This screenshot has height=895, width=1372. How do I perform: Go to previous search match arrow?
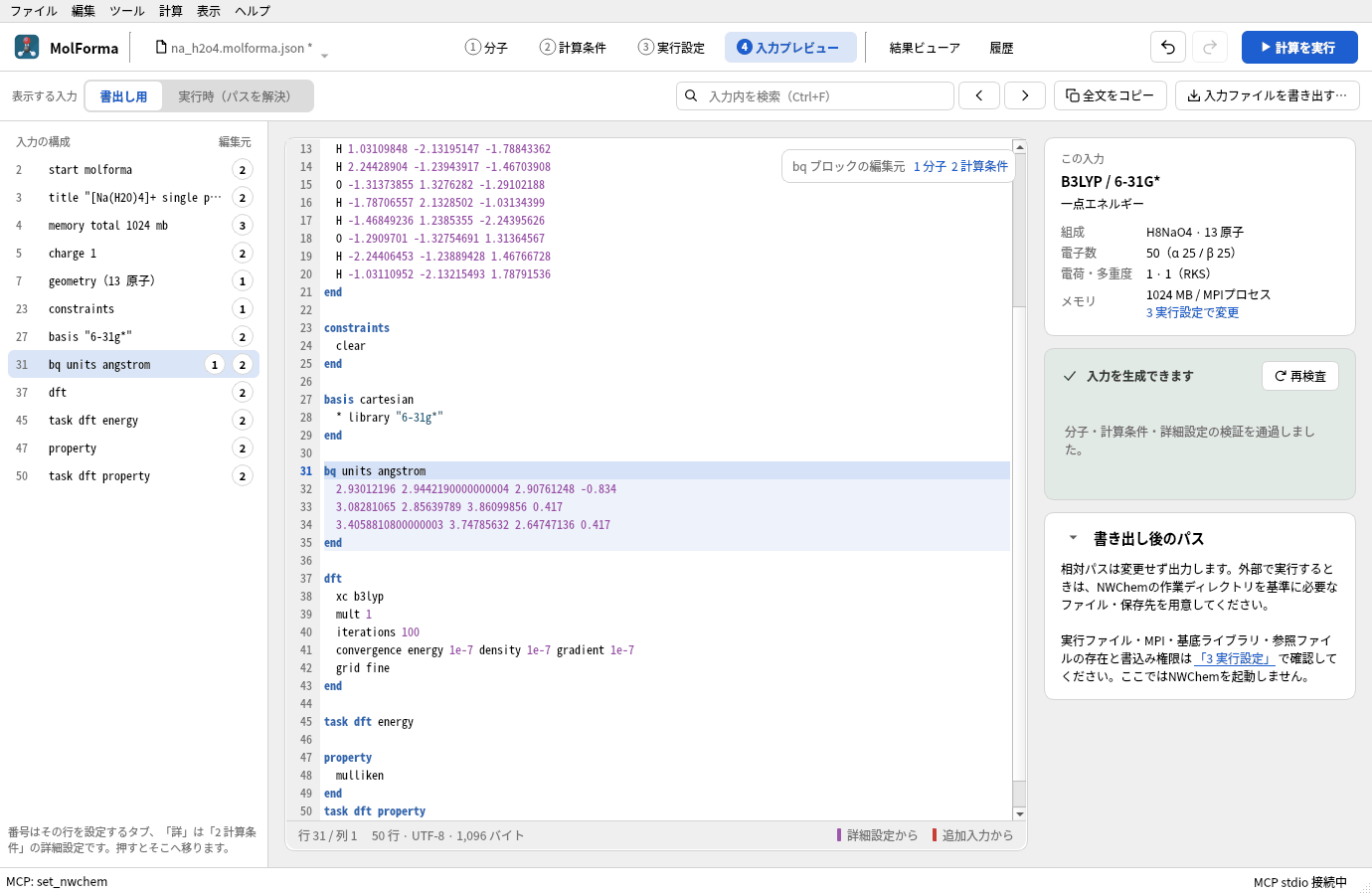979,95
